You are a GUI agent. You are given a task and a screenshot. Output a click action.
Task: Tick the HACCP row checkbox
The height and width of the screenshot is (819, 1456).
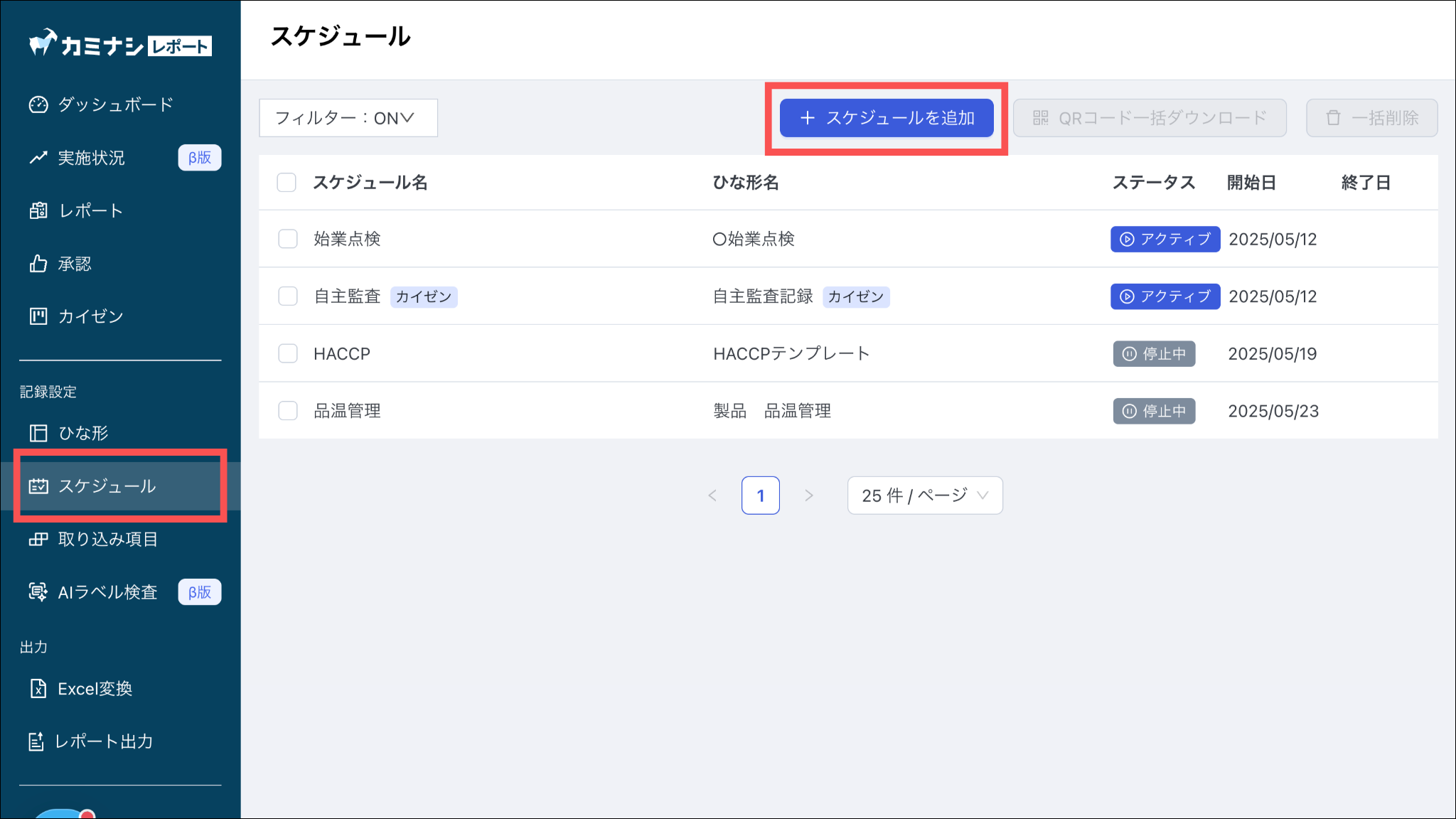pyautogui.click(x=288, y=353)
